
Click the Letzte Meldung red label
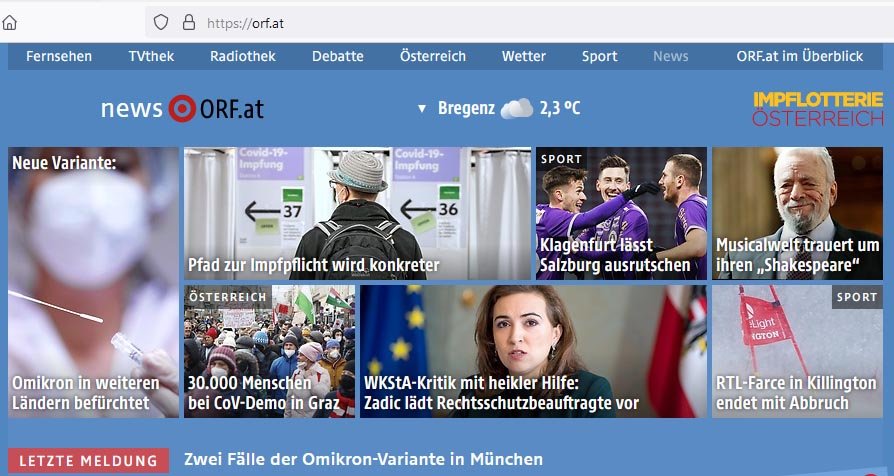pyautogui.click(x=88, y=461)
